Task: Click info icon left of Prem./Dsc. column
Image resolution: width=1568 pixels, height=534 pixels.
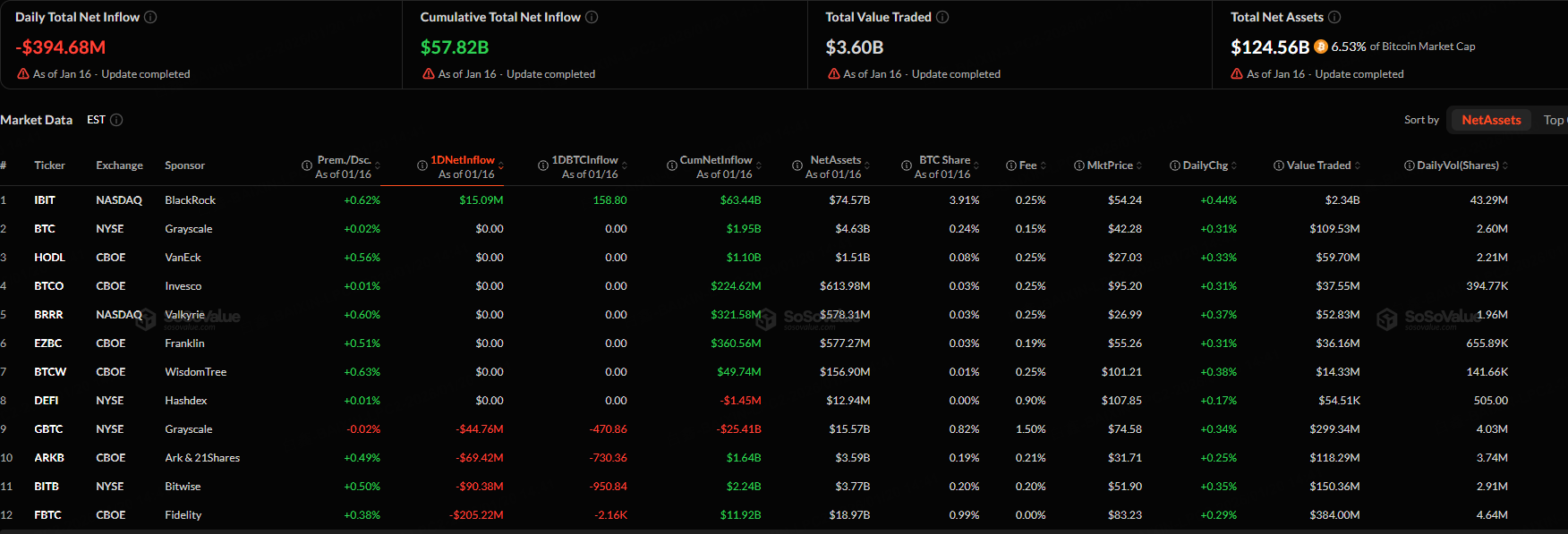Action: pos(307,165)
